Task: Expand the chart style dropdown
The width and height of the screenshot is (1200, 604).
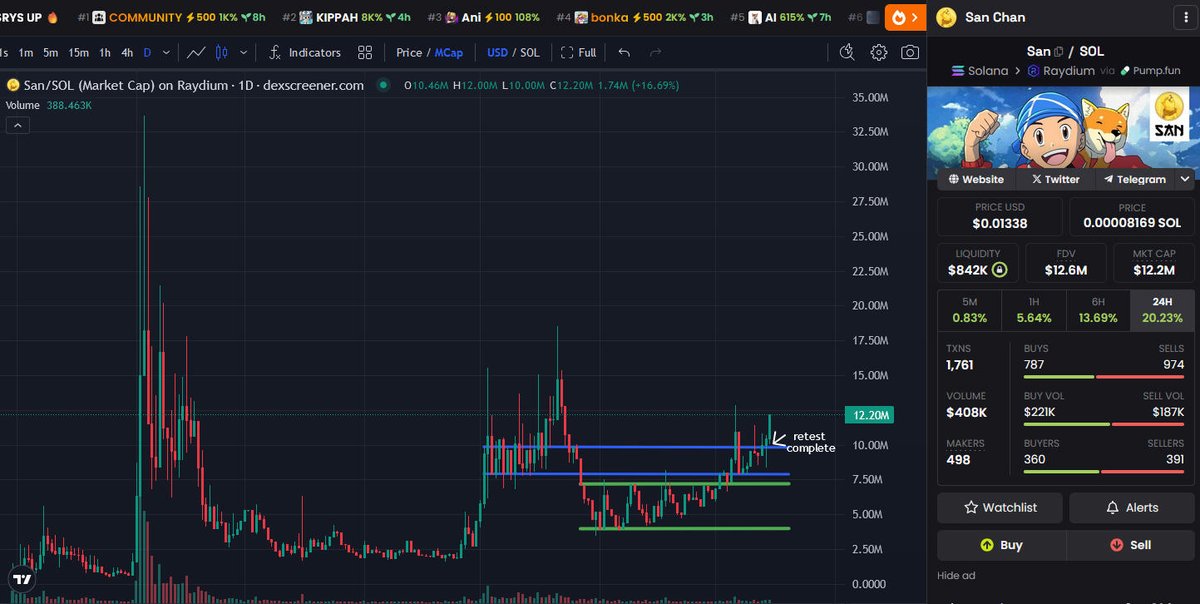Action: (243, 52)
